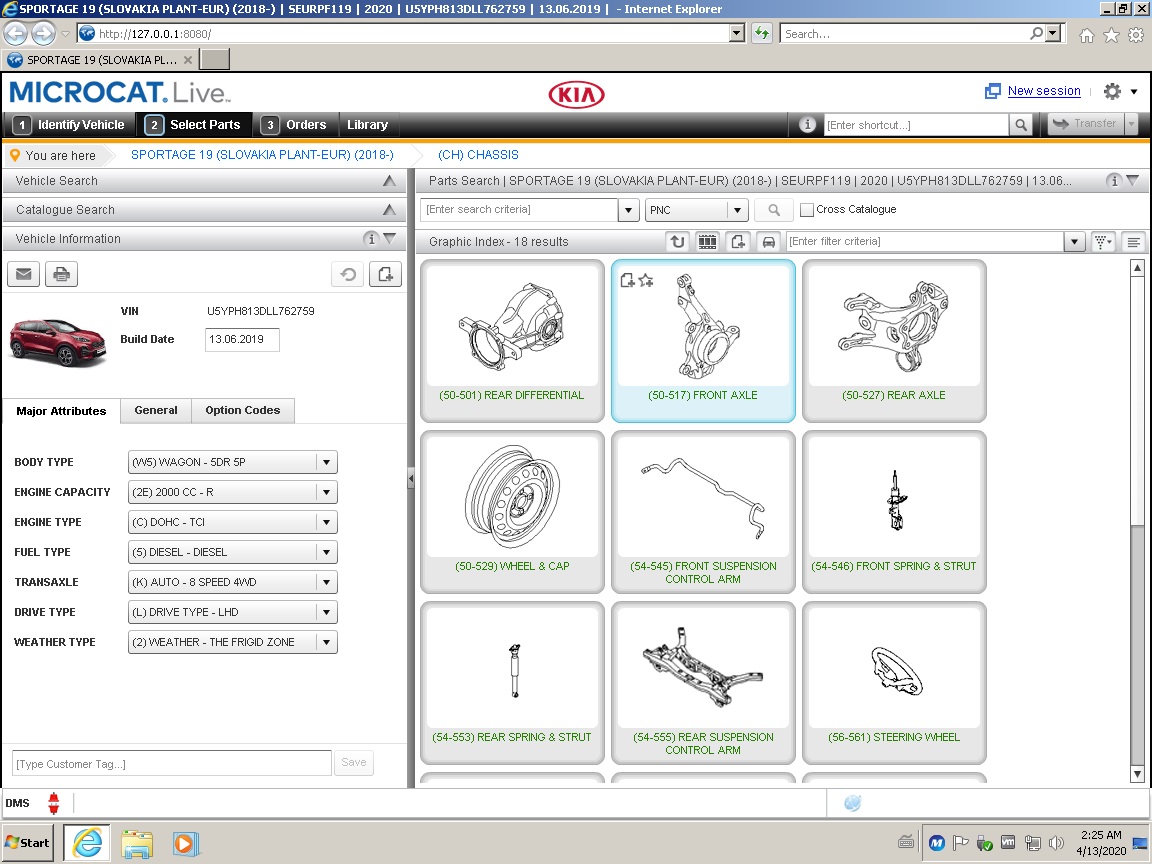Click the browser refresh icon
1152x864 pixels.
[762, 33]
